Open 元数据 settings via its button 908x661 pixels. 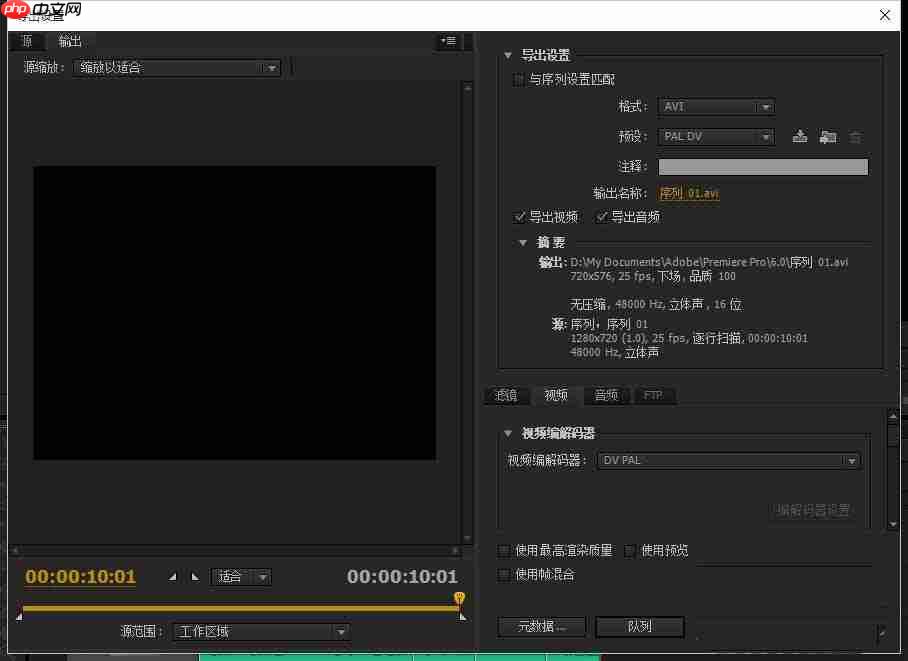541,627
